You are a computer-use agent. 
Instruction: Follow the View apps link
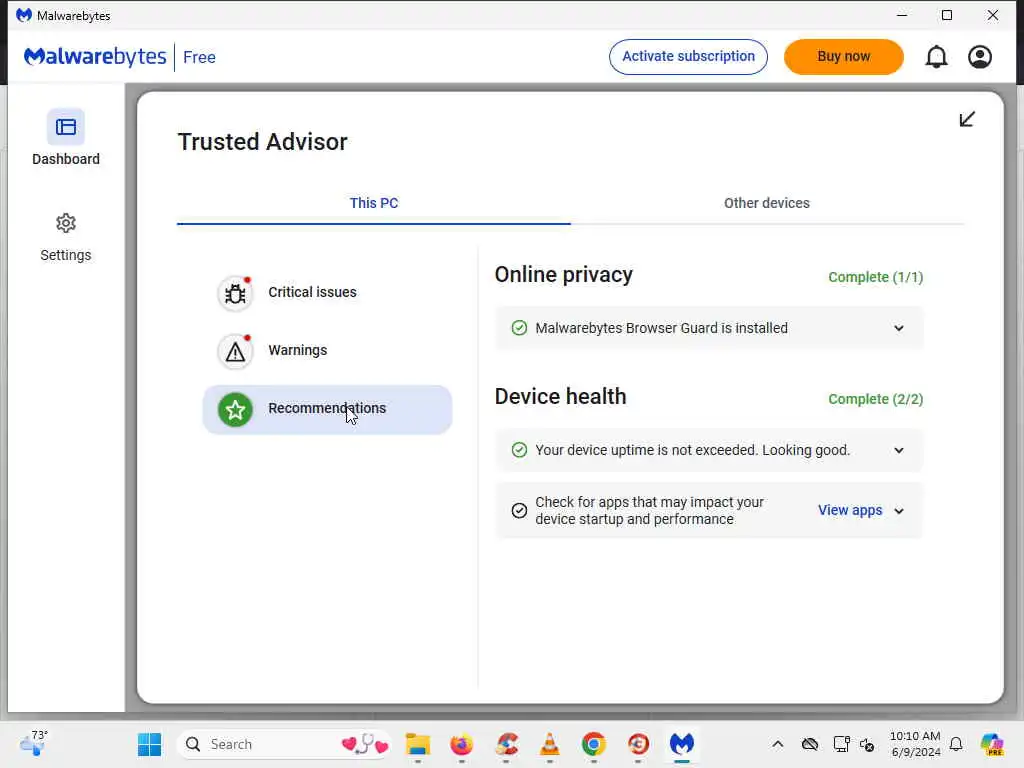coord(850,510)
